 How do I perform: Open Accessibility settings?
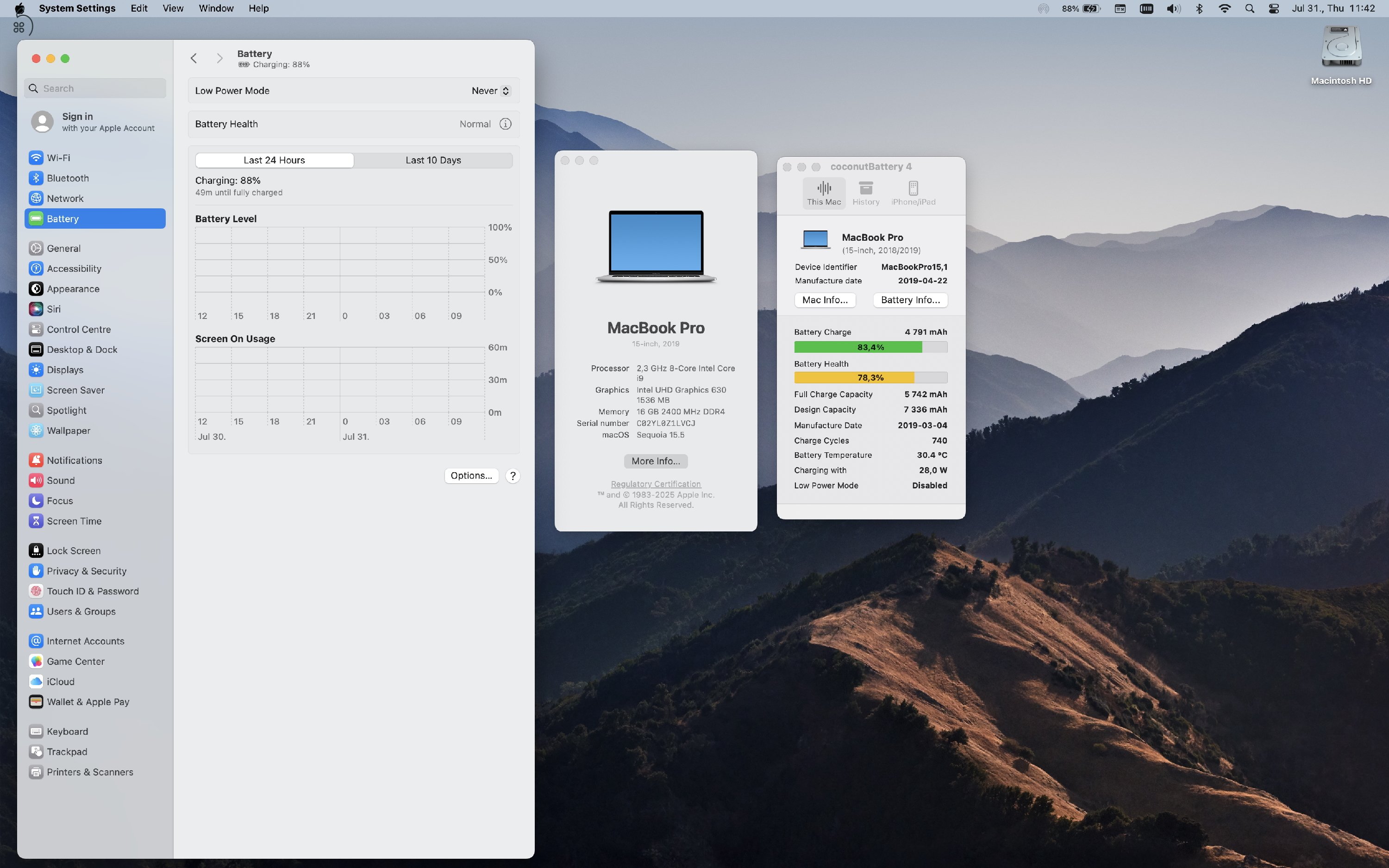95,269
